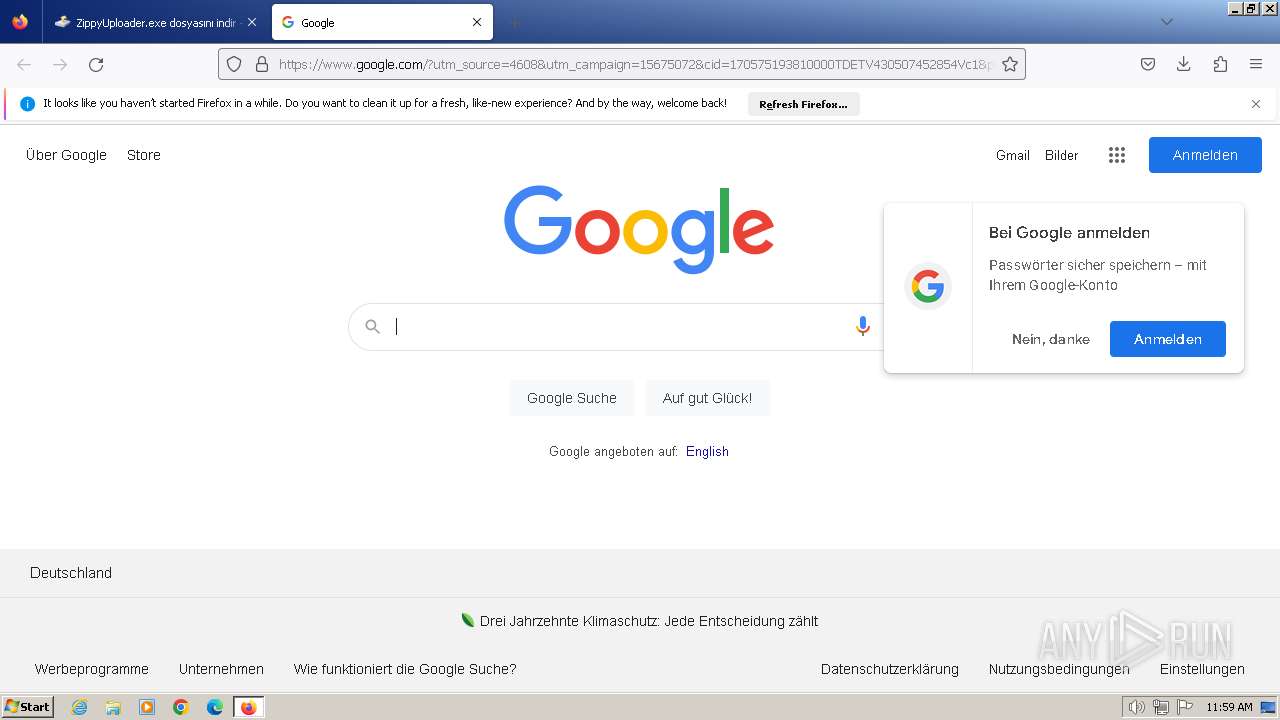This screenshot has width=1280, height=720.
Task: Click the Google G icon in the popup
Action: (928, 287)
